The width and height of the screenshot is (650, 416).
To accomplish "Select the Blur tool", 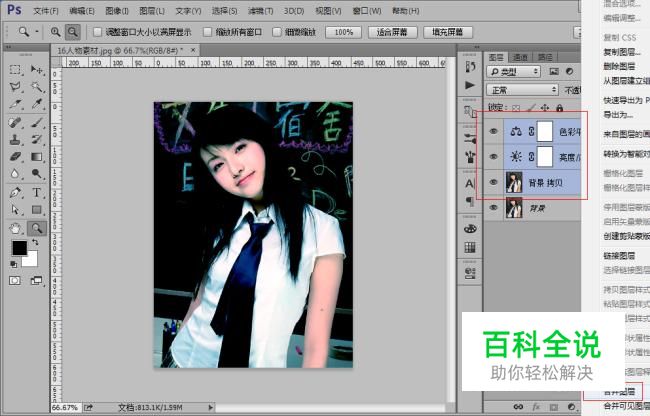I will (x=15, y=173).
